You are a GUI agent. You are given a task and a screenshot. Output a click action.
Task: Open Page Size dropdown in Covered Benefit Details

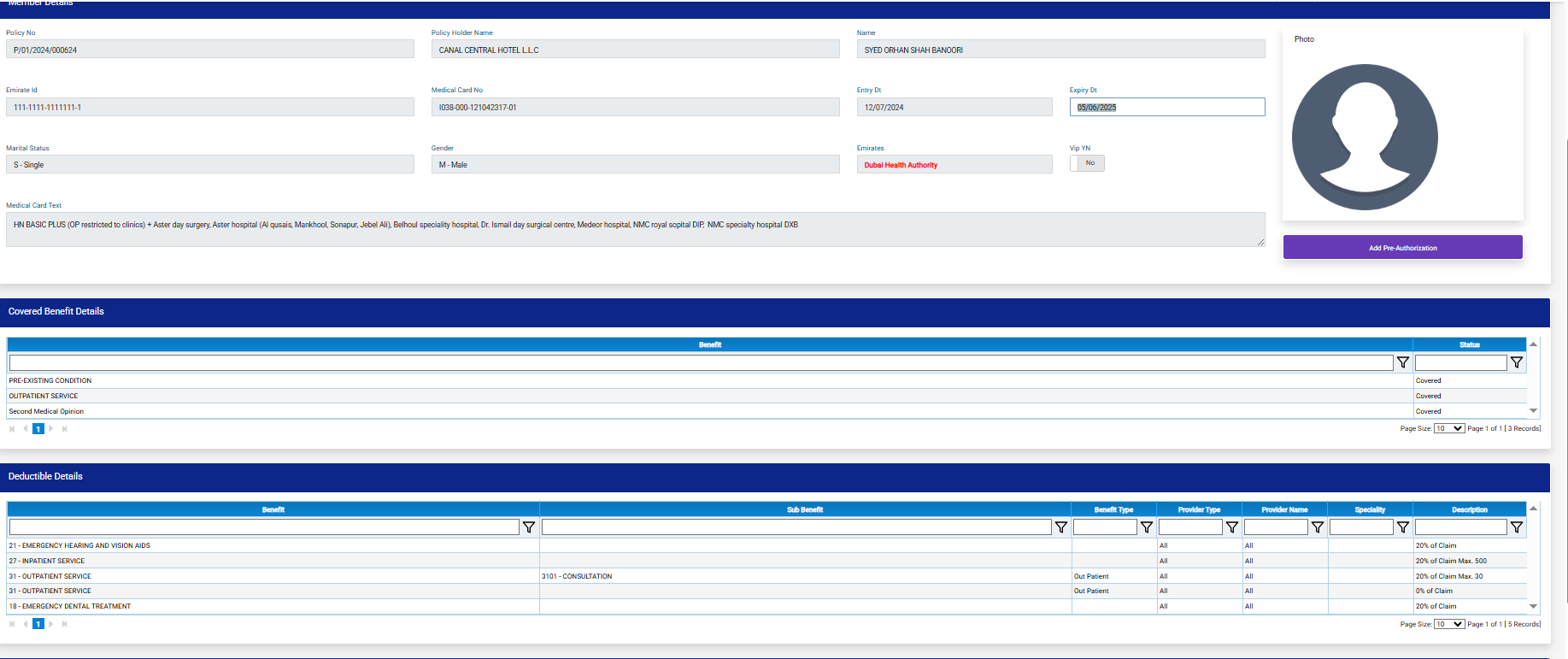1448,428
